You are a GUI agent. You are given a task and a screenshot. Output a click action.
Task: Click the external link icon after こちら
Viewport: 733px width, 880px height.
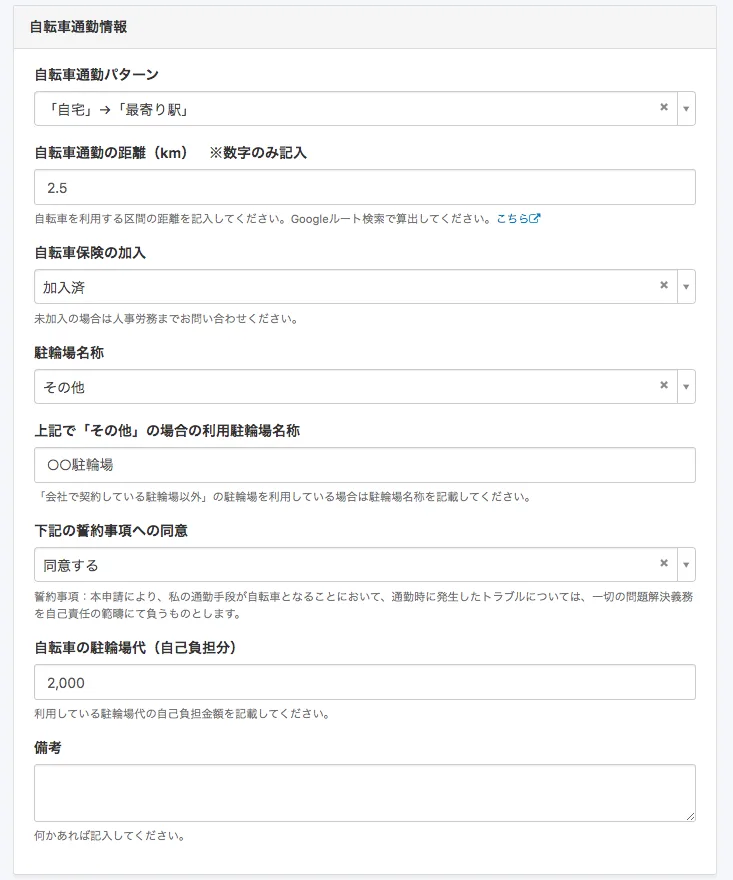point(535,218)
